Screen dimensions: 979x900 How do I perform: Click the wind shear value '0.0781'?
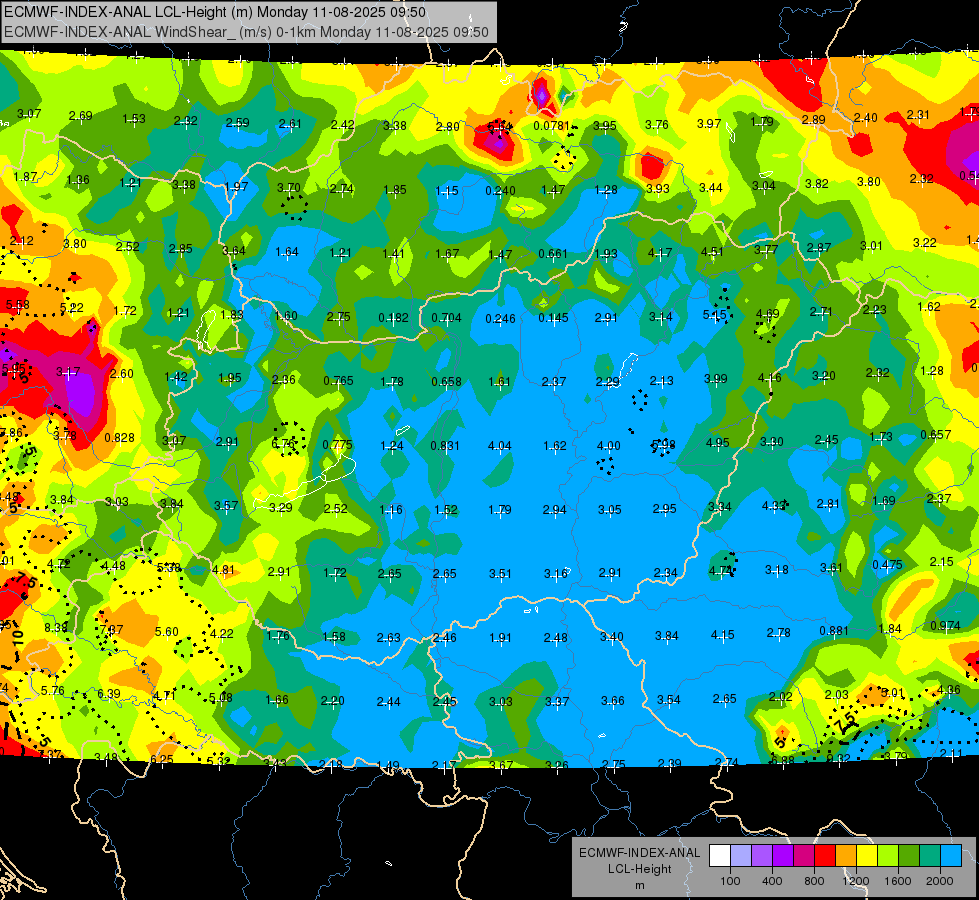[x=551, y=126]
